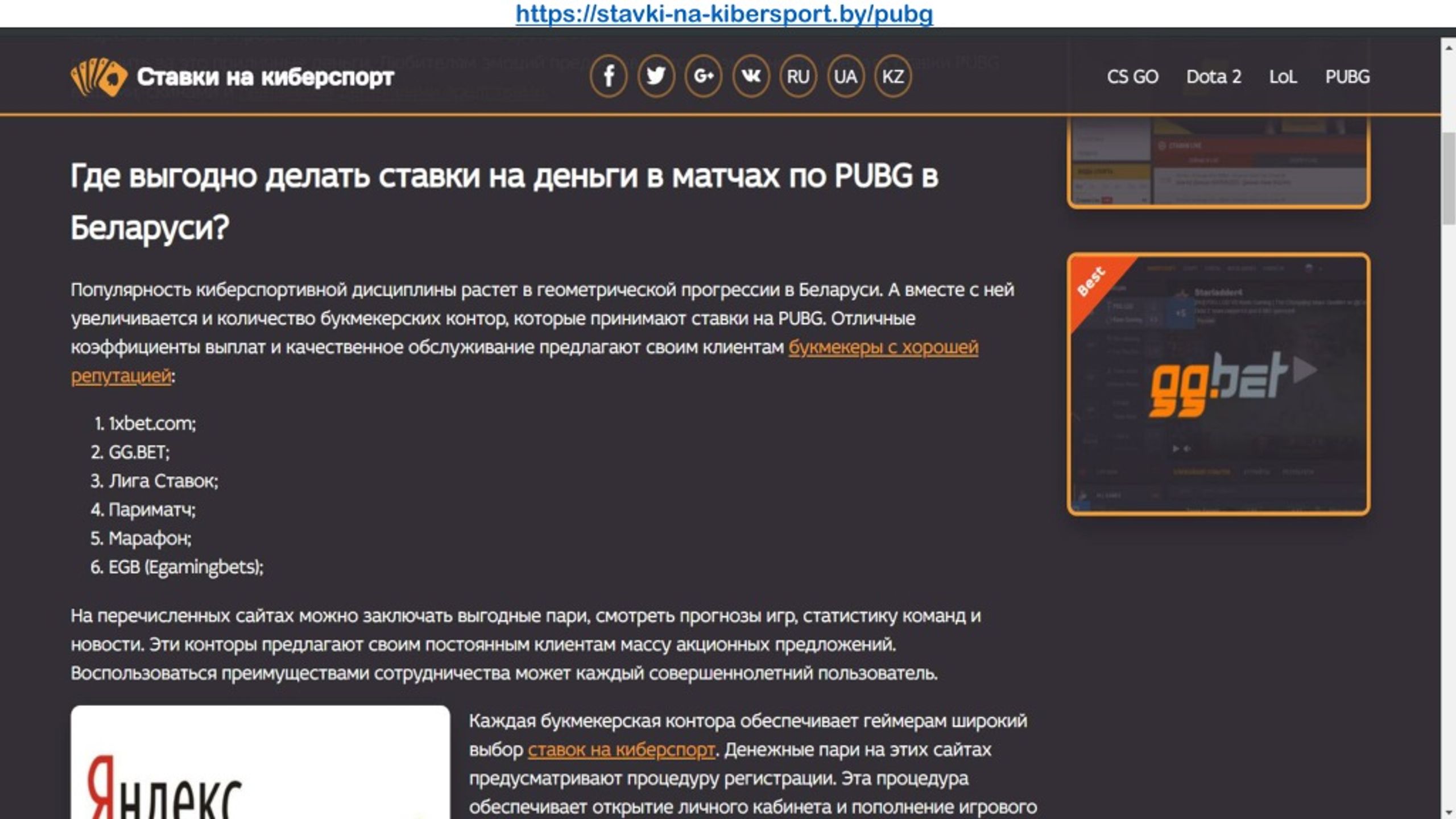
Task: Open the Google Plus social icon
Action: 704,76
